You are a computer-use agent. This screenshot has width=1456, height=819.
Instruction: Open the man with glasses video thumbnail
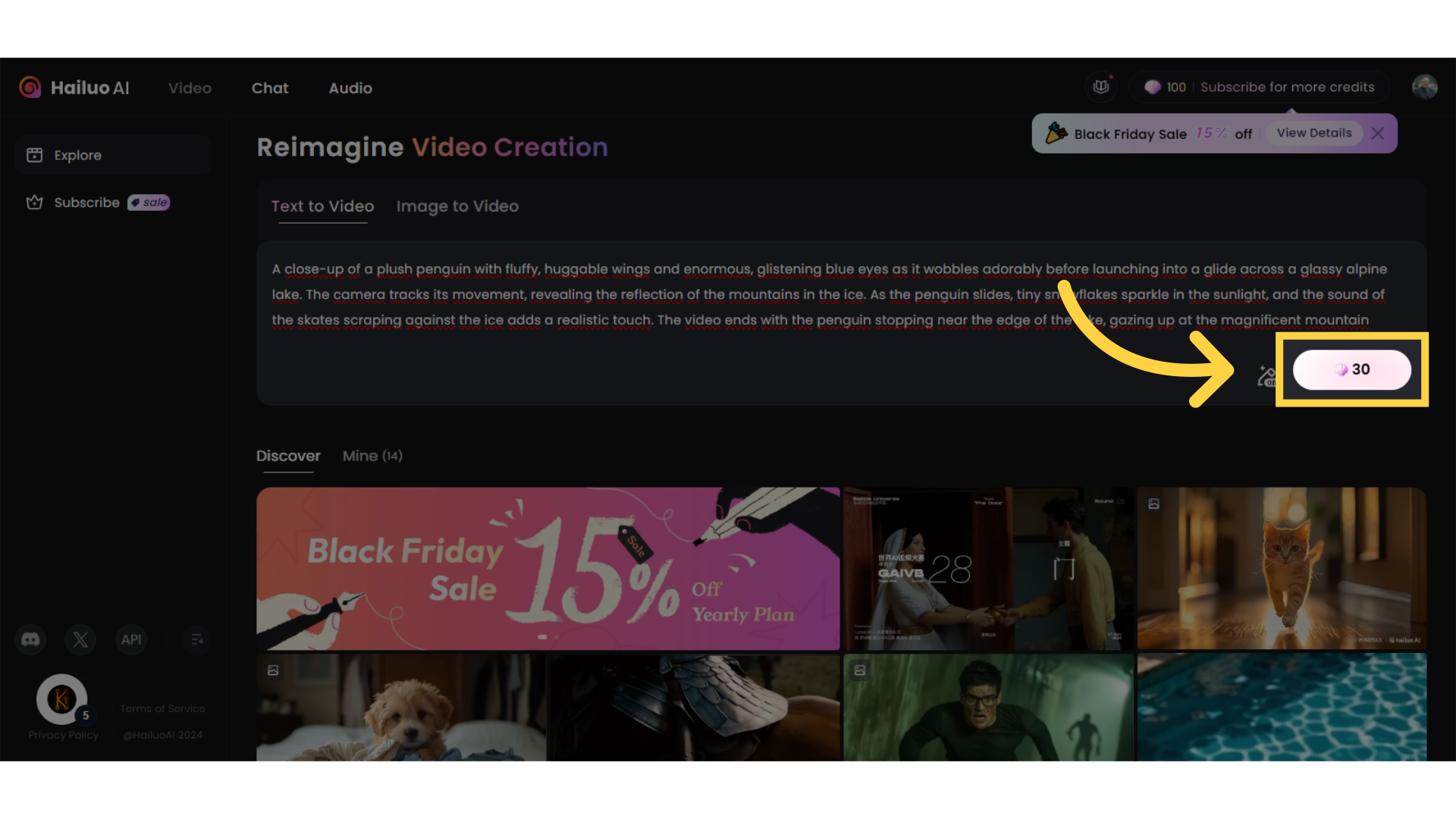[x=988, y=707]
